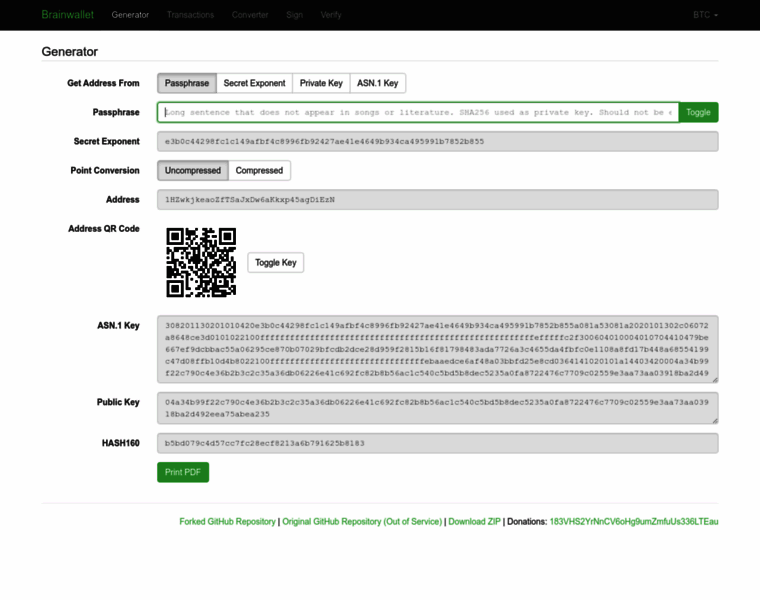760x600 pixels.
Task: Open the Generator tab in navbar
Action: [130, 15]
